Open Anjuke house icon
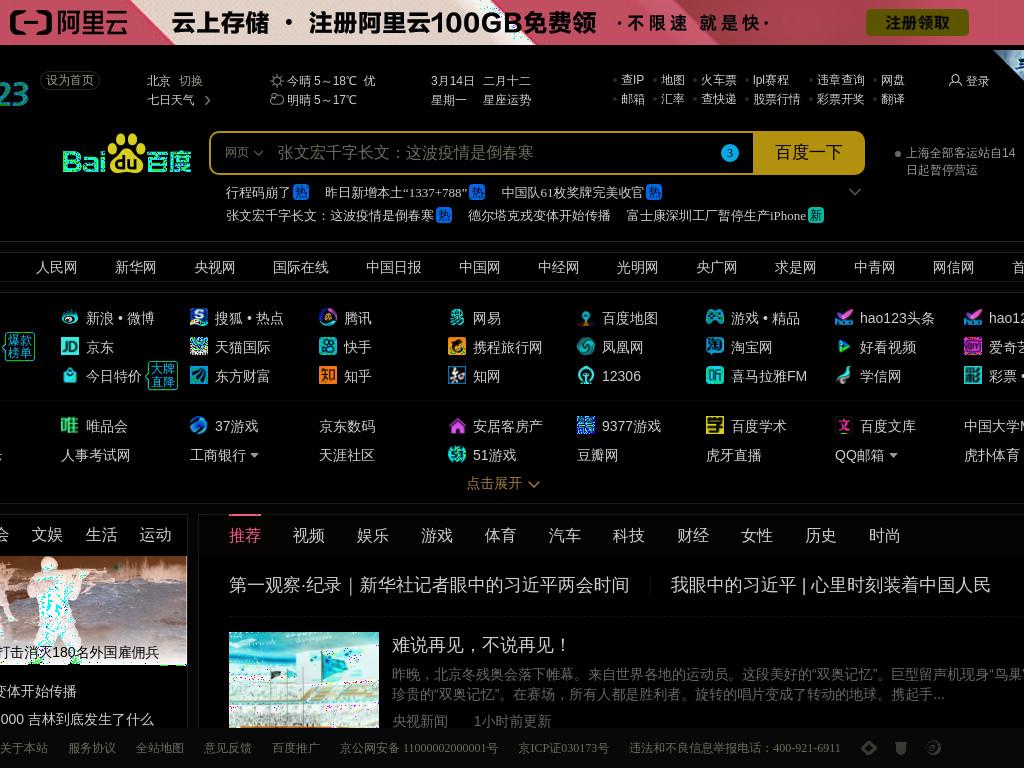This screenshot has width=1024, height=768. (456, 426)
